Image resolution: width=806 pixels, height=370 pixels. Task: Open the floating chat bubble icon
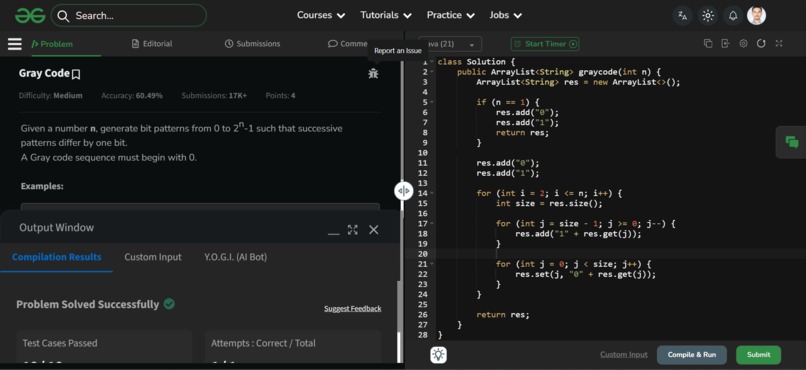pyautogui.click(x=792, y=142)
